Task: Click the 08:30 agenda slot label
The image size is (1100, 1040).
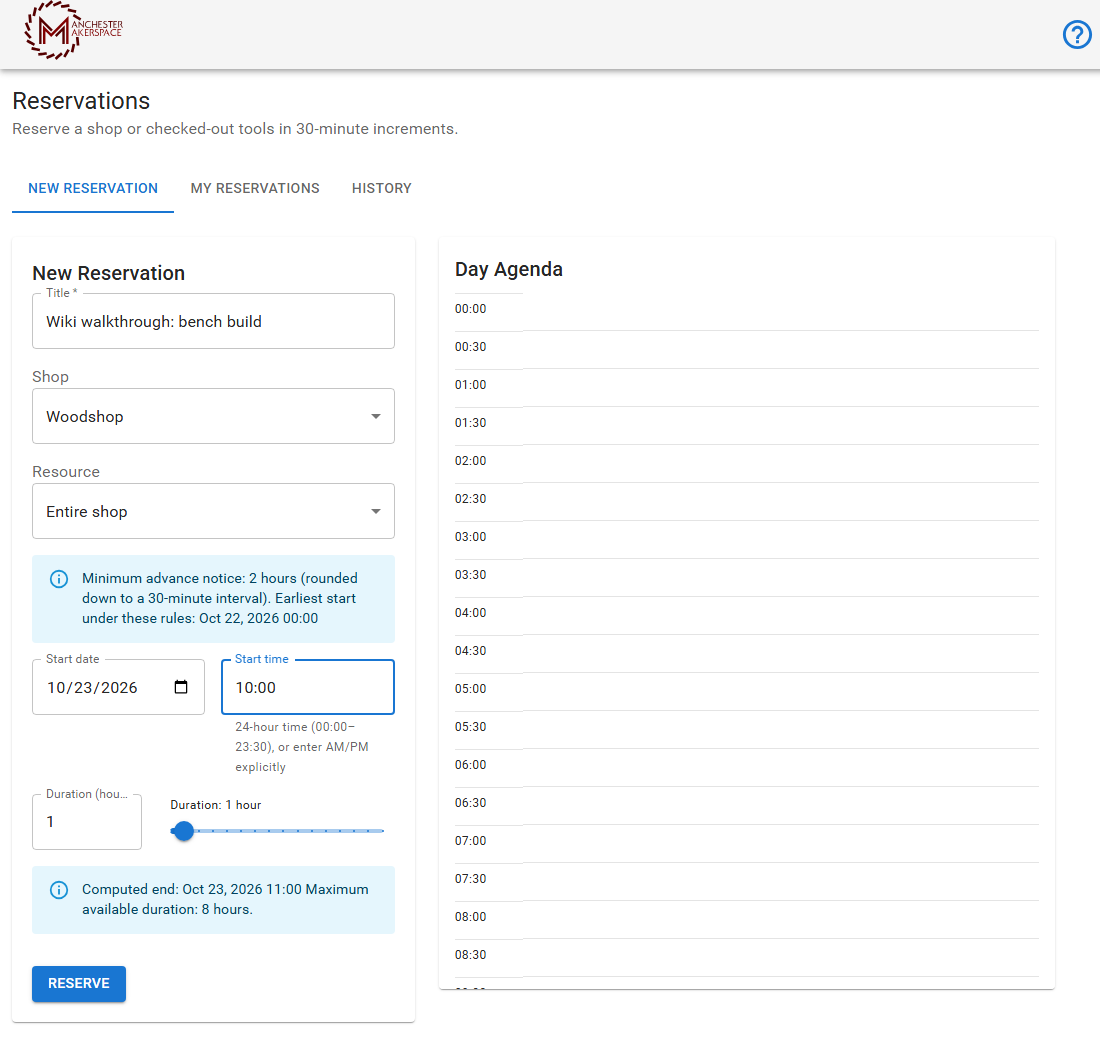Action: point(470,954)
